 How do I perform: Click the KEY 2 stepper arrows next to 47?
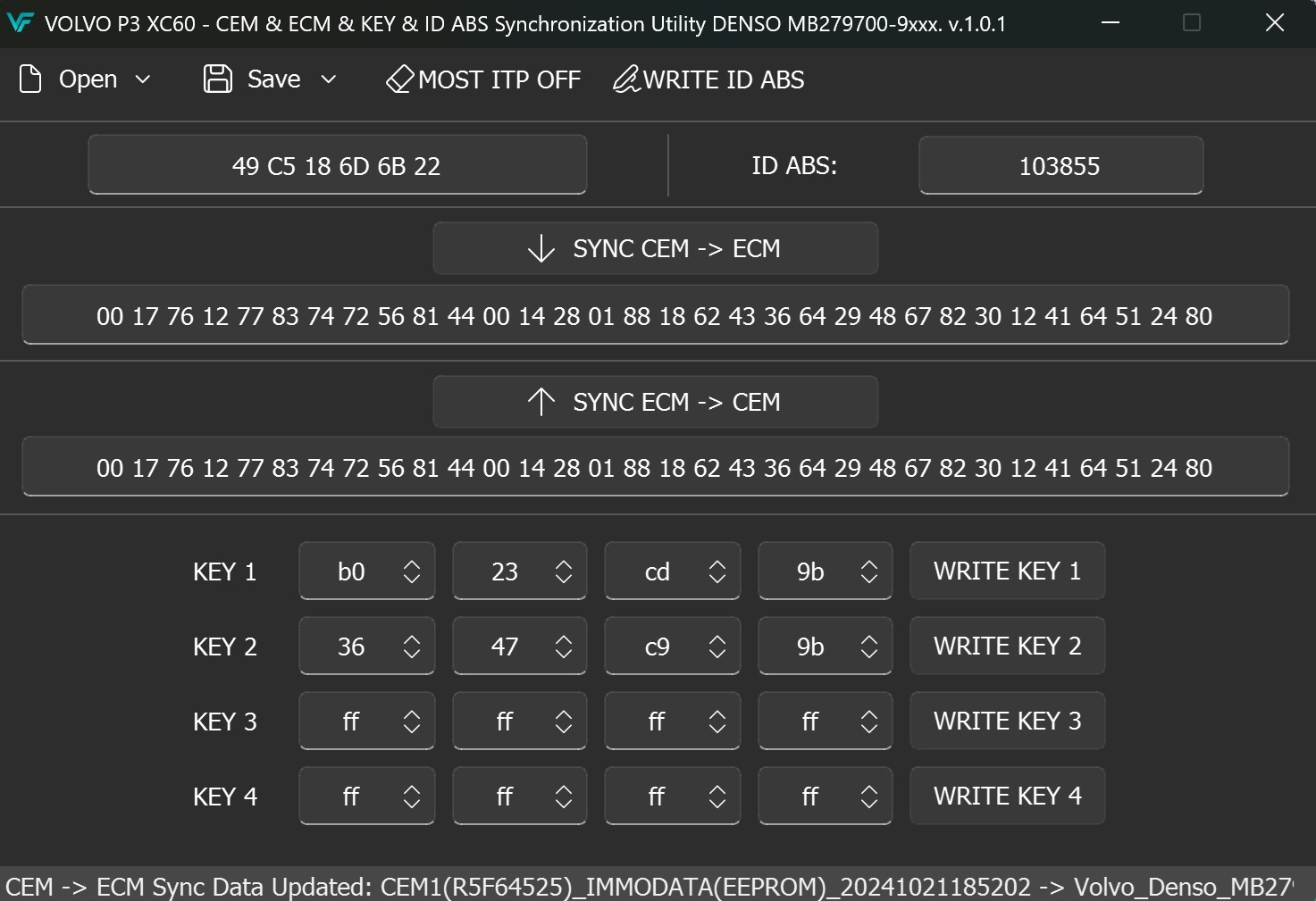tap(564, 647)
